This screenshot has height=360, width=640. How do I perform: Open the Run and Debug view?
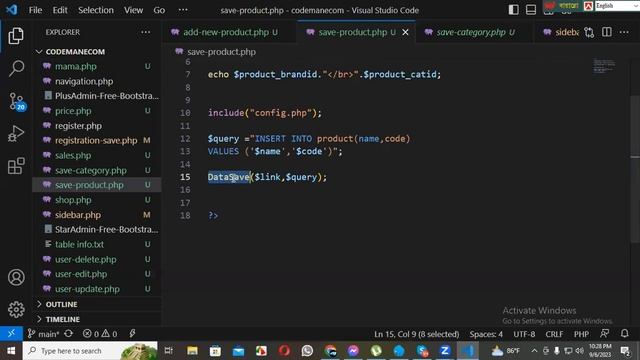[16, 133]
